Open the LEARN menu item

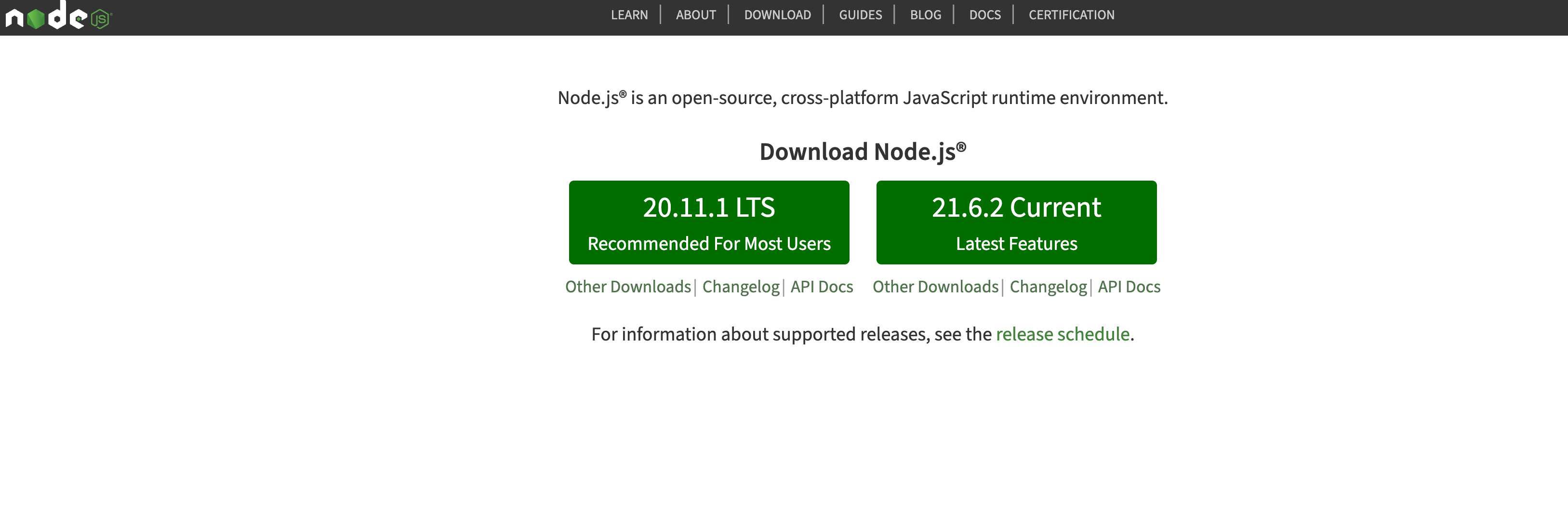[x=629, y=15]
